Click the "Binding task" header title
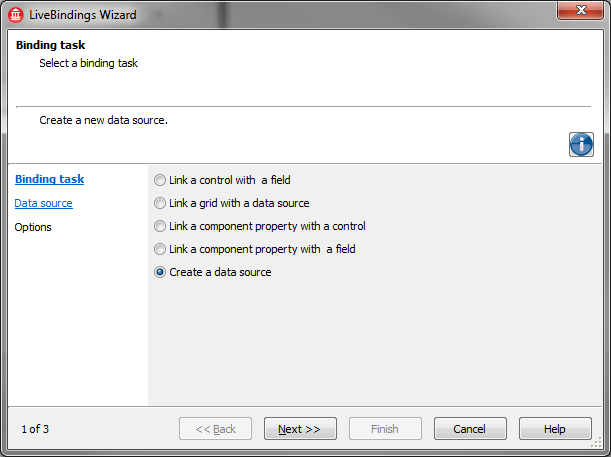Screen dimensions: 611x457 [x=49, y=45]
